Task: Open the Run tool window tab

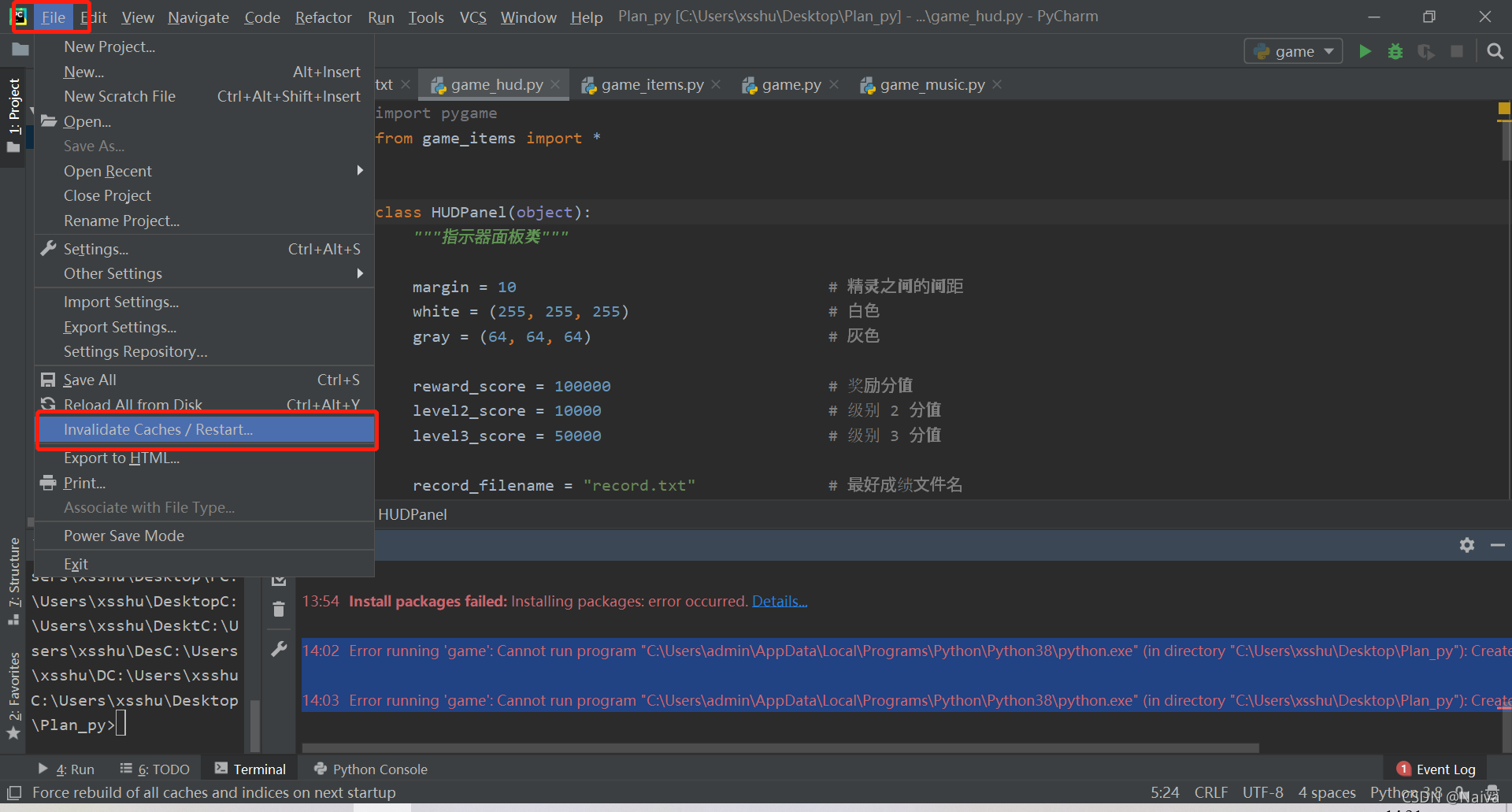Action: (66, 769)
